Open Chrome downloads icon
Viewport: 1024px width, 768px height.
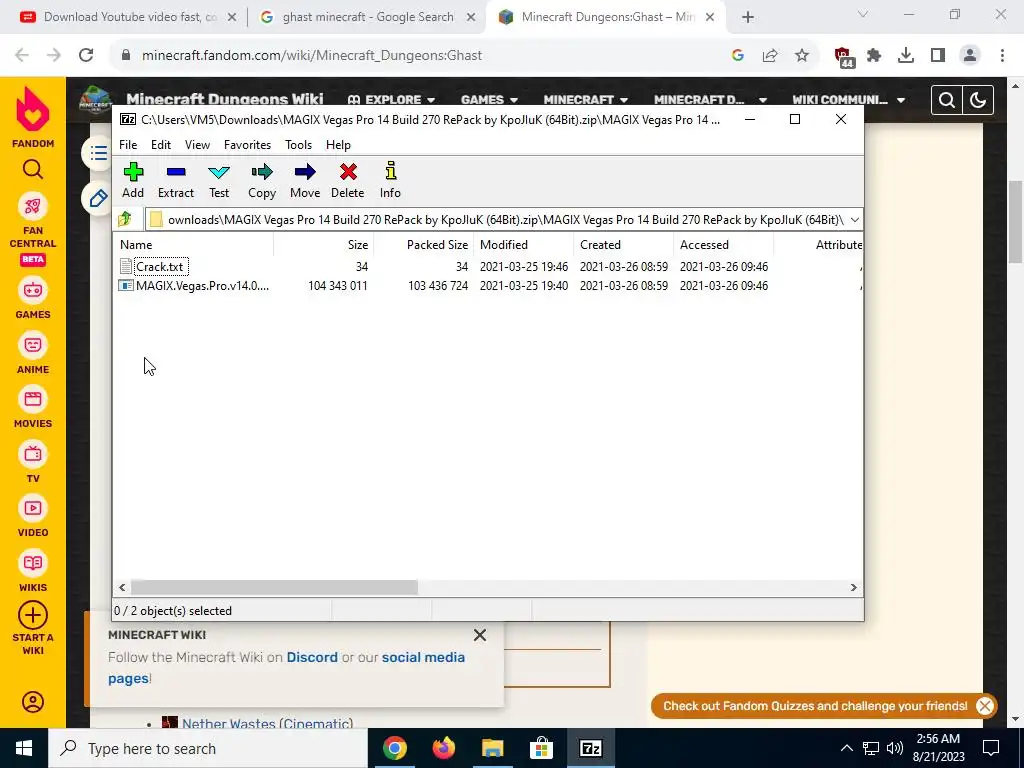906,56
